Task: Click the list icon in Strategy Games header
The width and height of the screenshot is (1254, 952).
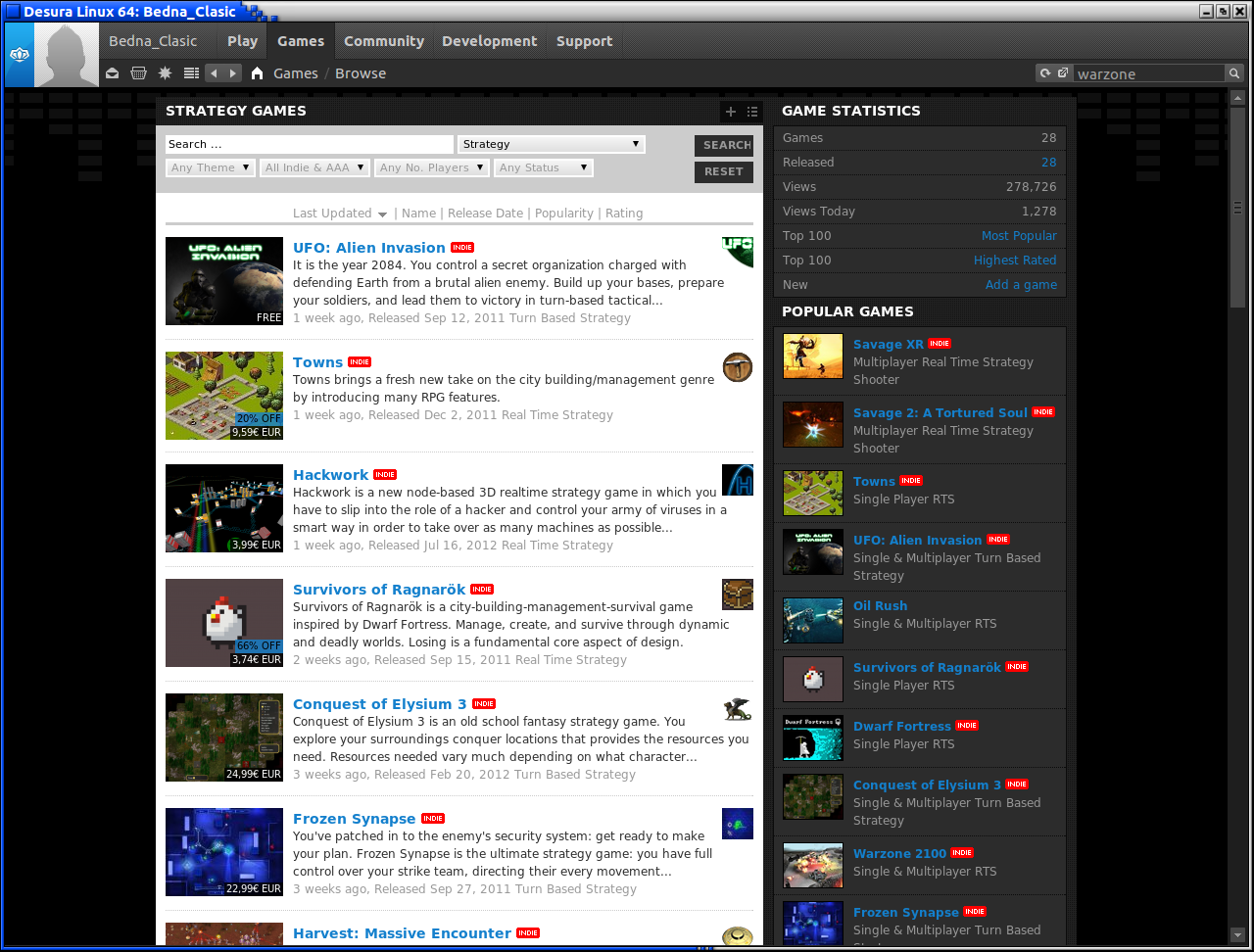Action: [751, 112]
